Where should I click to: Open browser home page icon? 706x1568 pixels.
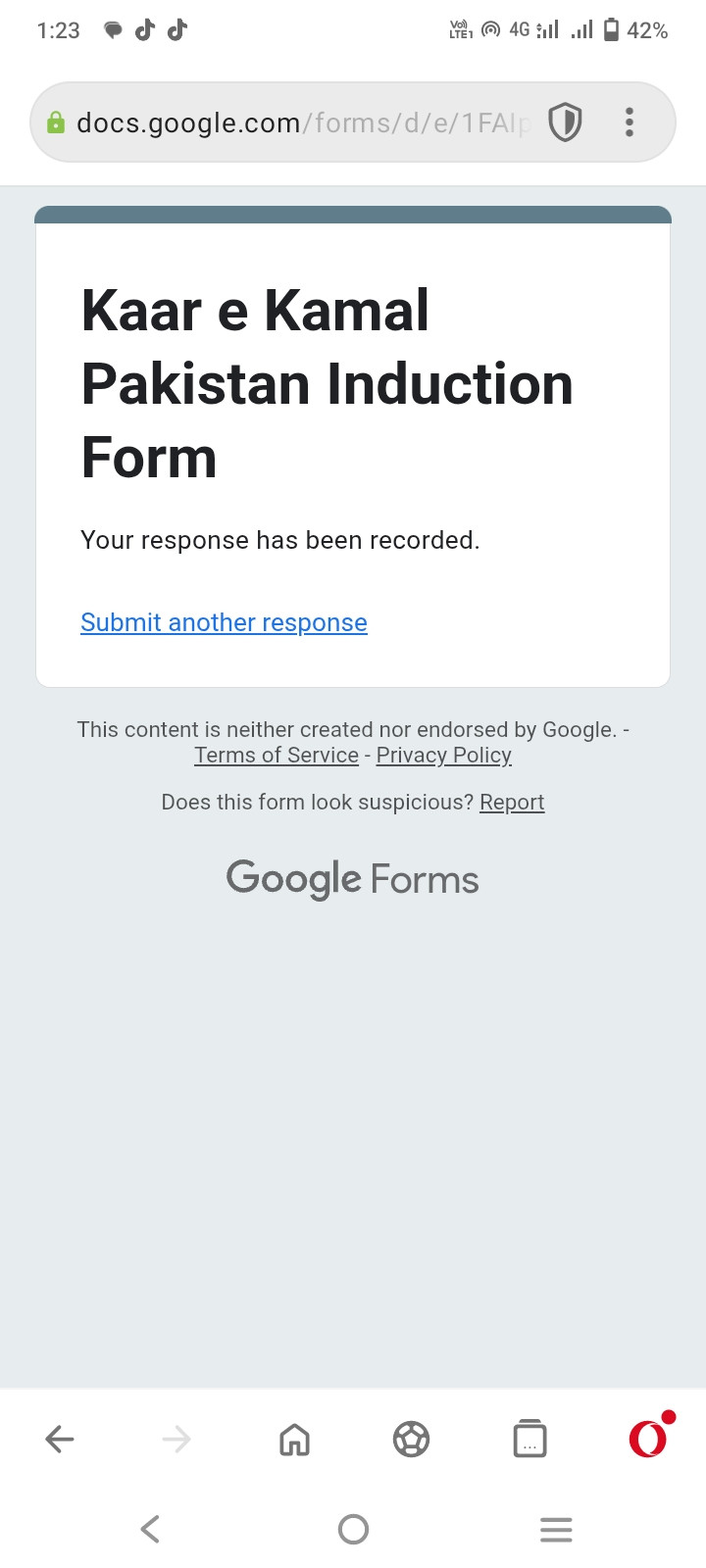[x=294, y=1439]
